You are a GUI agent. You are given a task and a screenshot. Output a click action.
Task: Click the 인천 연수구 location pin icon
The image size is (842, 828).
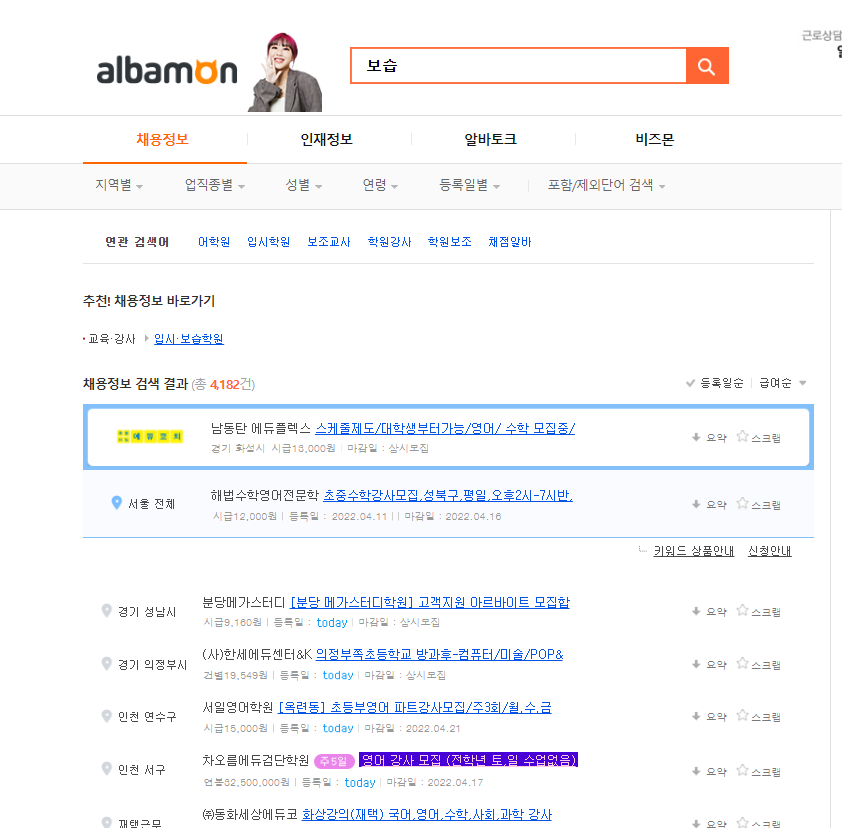106,716
